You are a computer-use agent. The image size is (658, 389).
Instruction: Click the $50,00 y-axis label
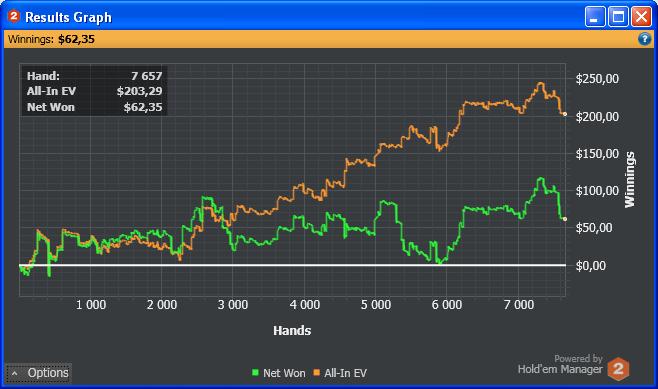pyautogui.click(x=593, y=228)
